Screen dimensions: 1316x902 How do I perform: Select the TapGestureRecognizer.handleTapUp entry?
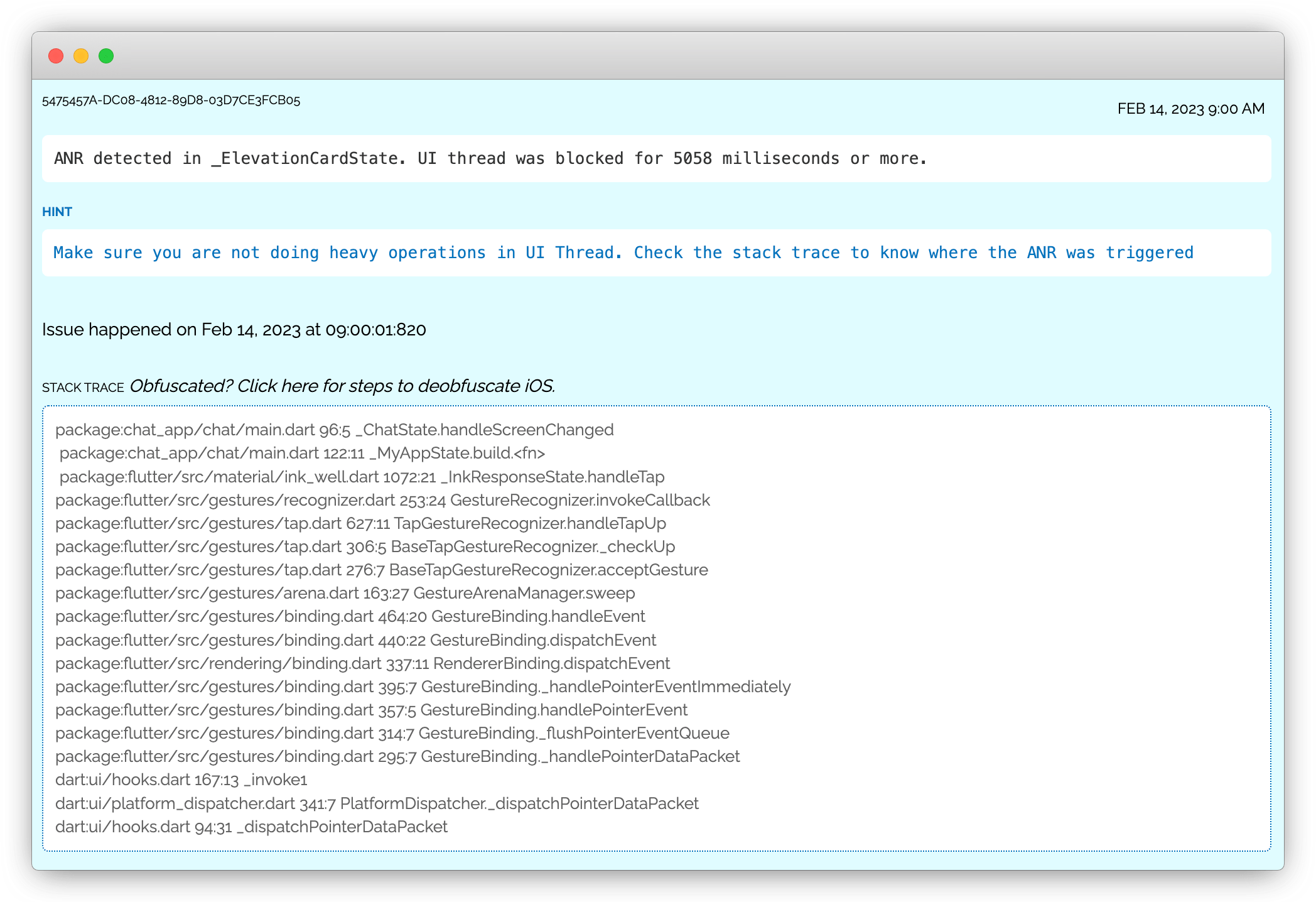point(360,523)
